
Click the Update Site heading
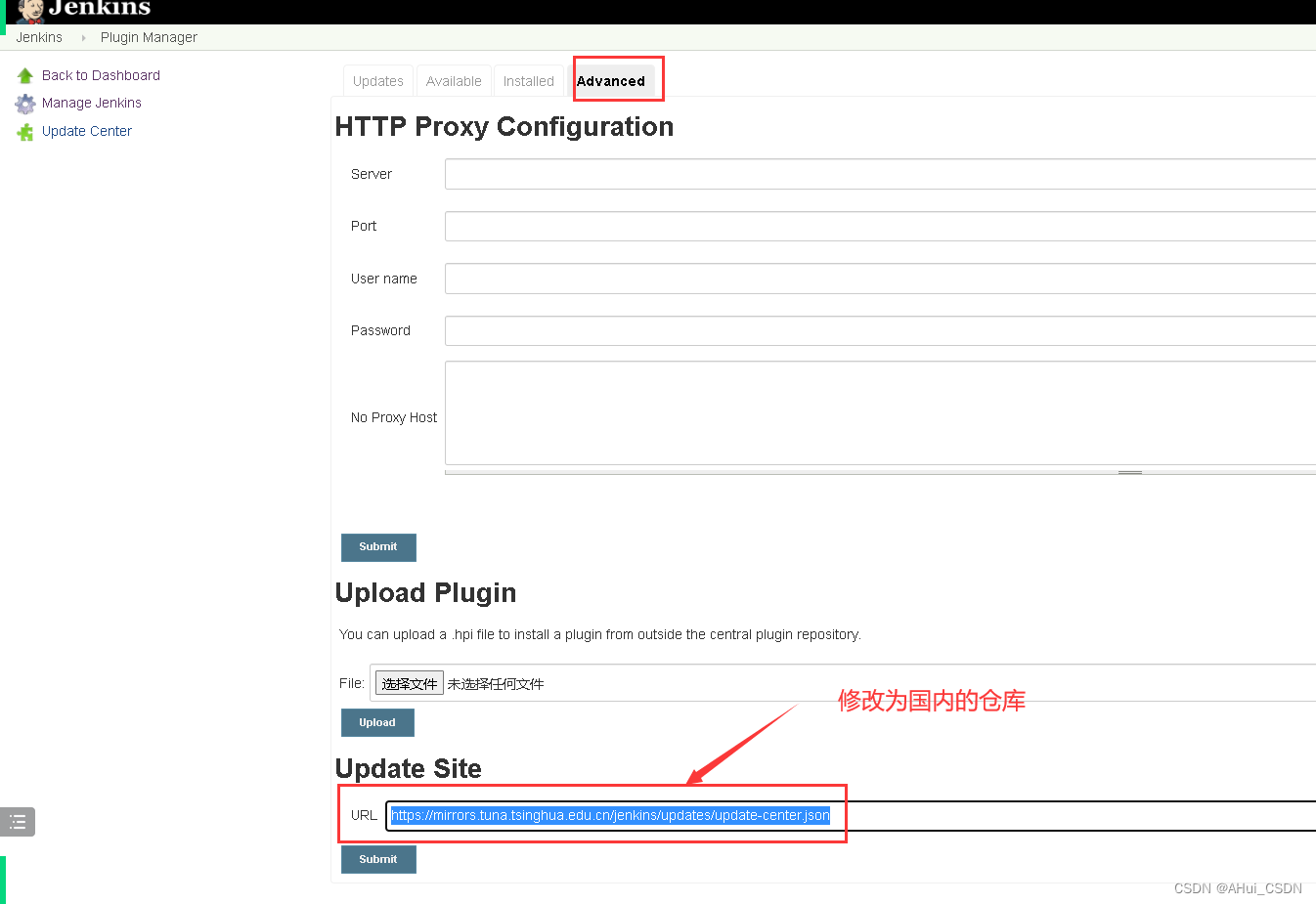tap(409, 768)
